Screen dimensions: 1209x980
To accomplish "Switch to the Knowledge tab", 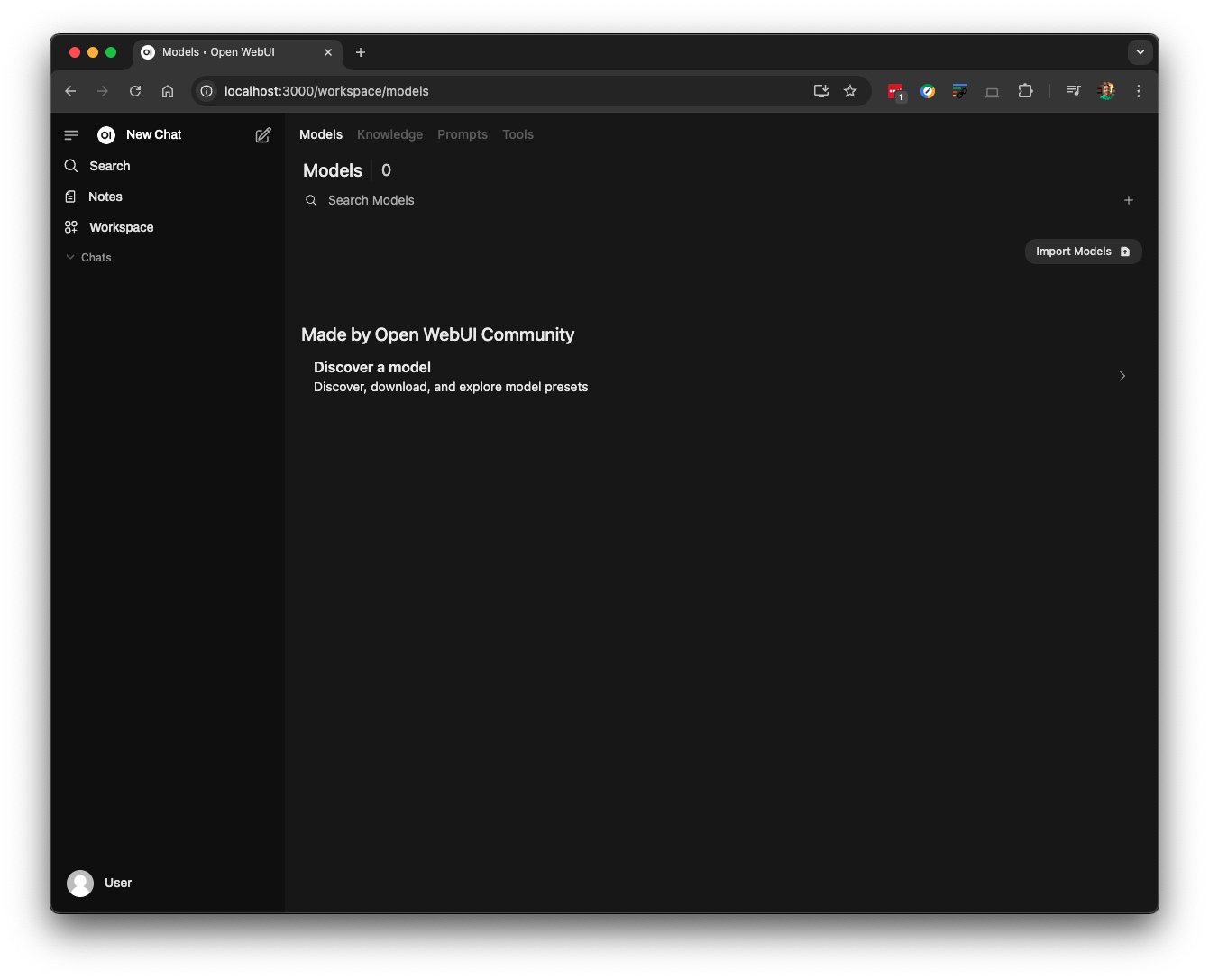I will pos(389,134).
